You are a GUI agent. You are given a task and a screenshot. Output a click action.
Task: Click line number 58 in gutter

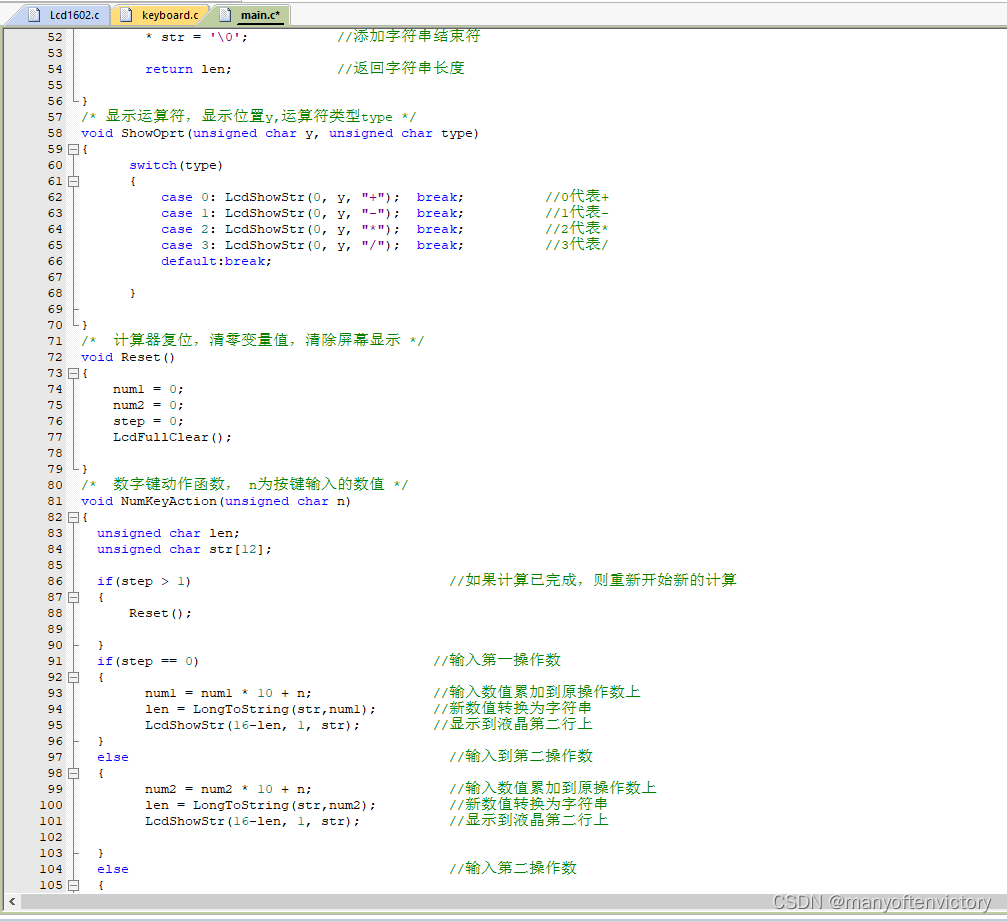pyautogui.click(x=55, y=133)
